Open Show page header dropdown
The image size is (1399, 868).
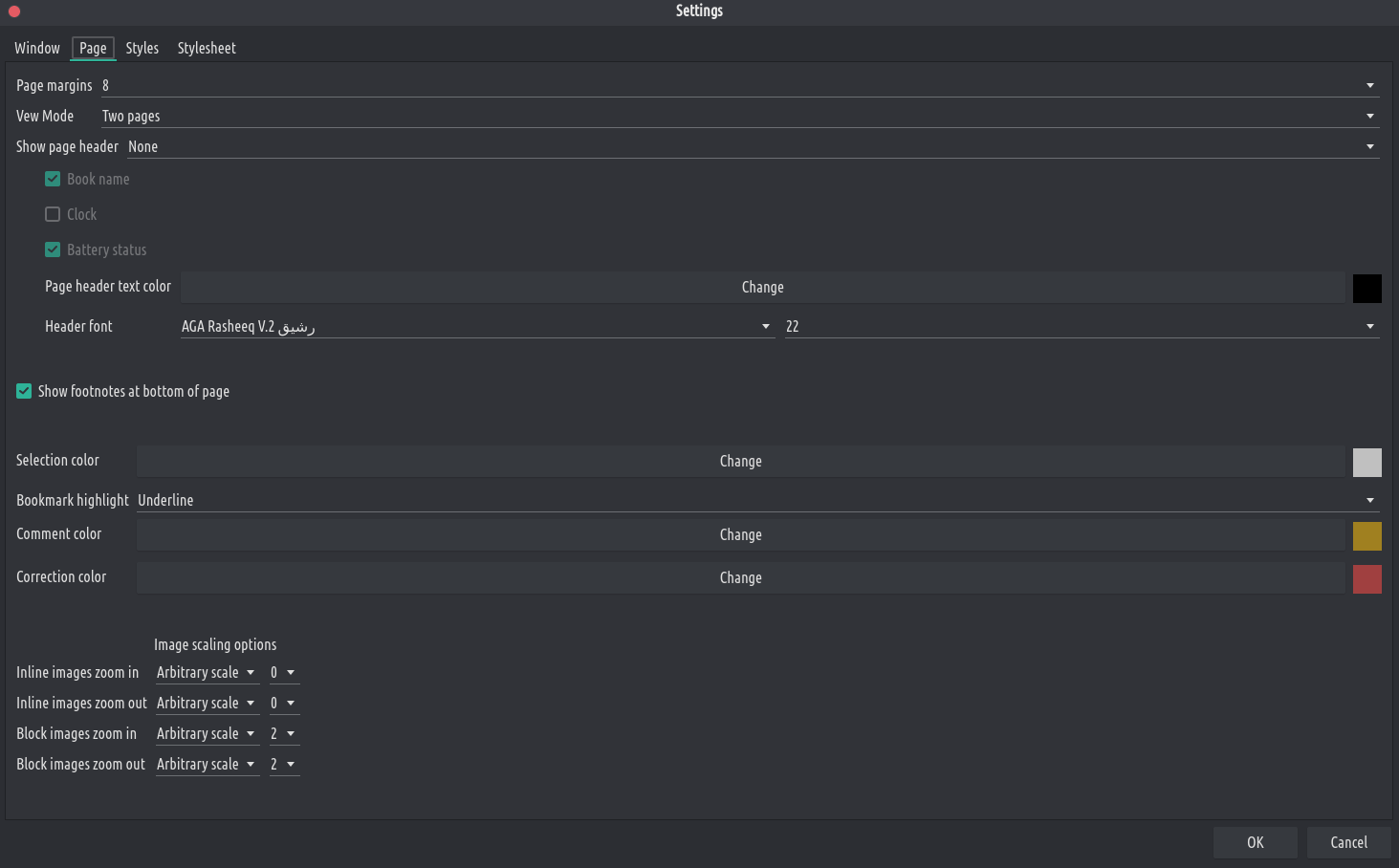coord(753,147)
